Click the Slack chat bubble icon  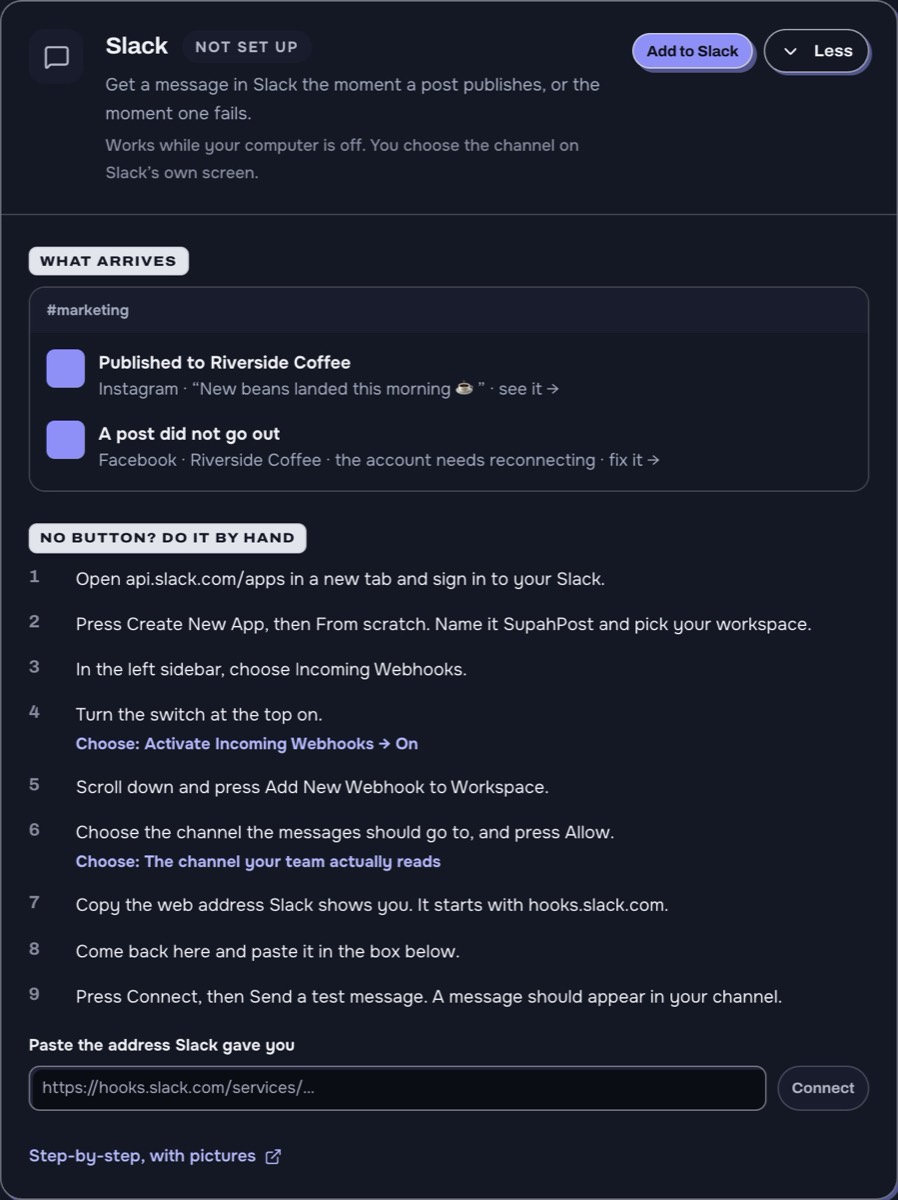tap(56, 57)
